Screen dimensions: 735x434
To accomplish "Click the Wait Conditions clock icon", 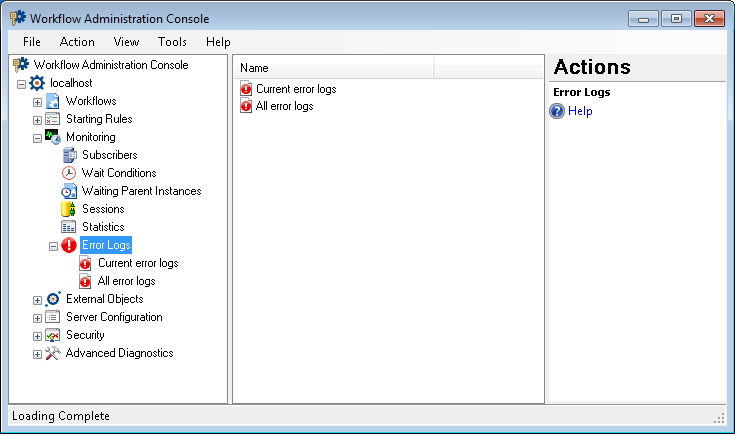I will click(69, 173).
